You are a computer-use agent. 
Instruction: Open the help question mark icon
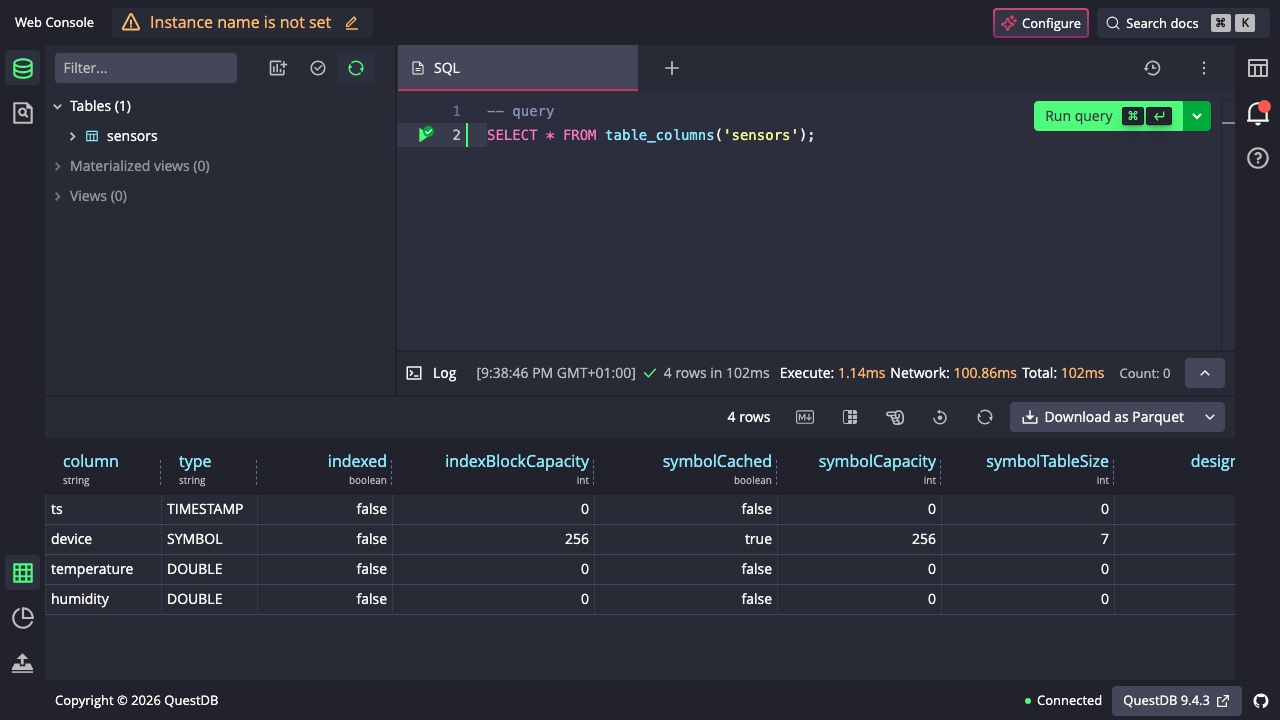(1257, 158)
